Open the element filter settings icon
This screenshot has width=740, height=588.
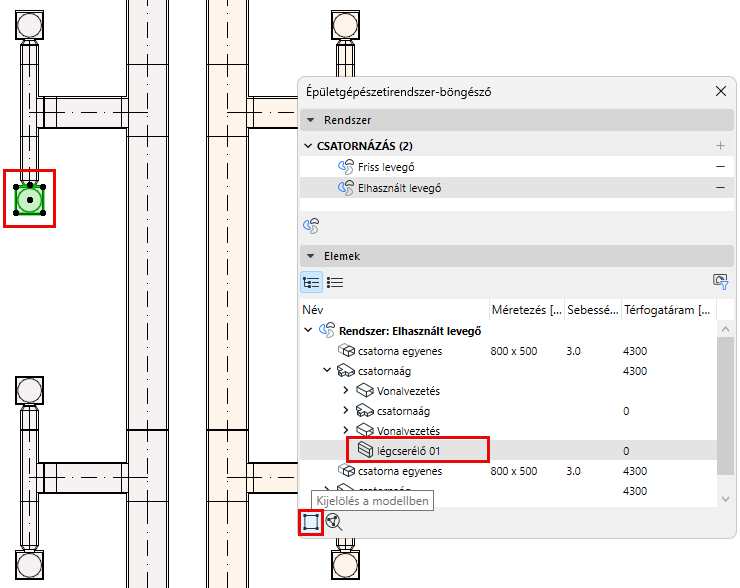(x=720, y=282)
